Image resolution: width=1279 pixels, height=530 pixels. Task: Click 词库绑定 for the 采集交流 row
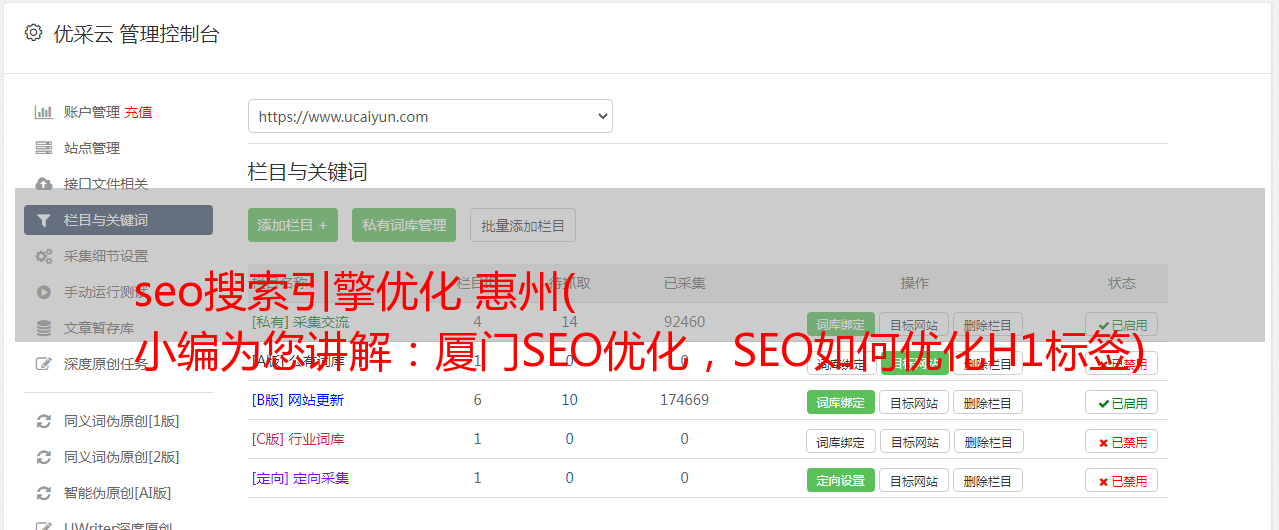[x=841, y=324]
